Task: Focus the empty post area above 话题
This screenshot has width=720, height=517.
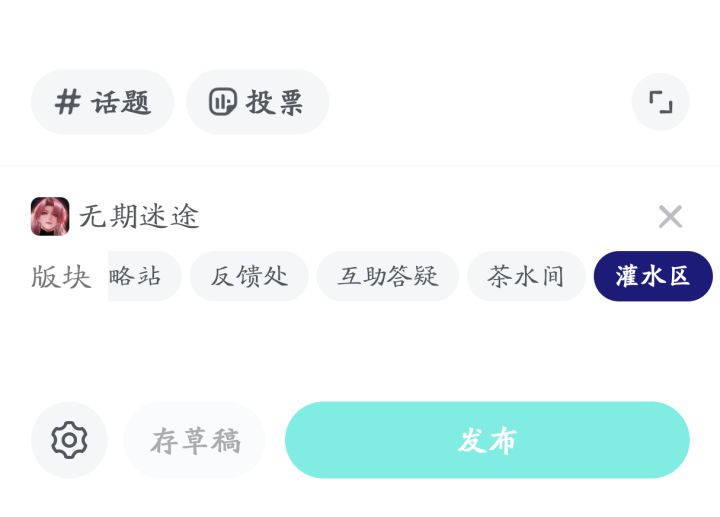Action: click(x=360, y=32)
